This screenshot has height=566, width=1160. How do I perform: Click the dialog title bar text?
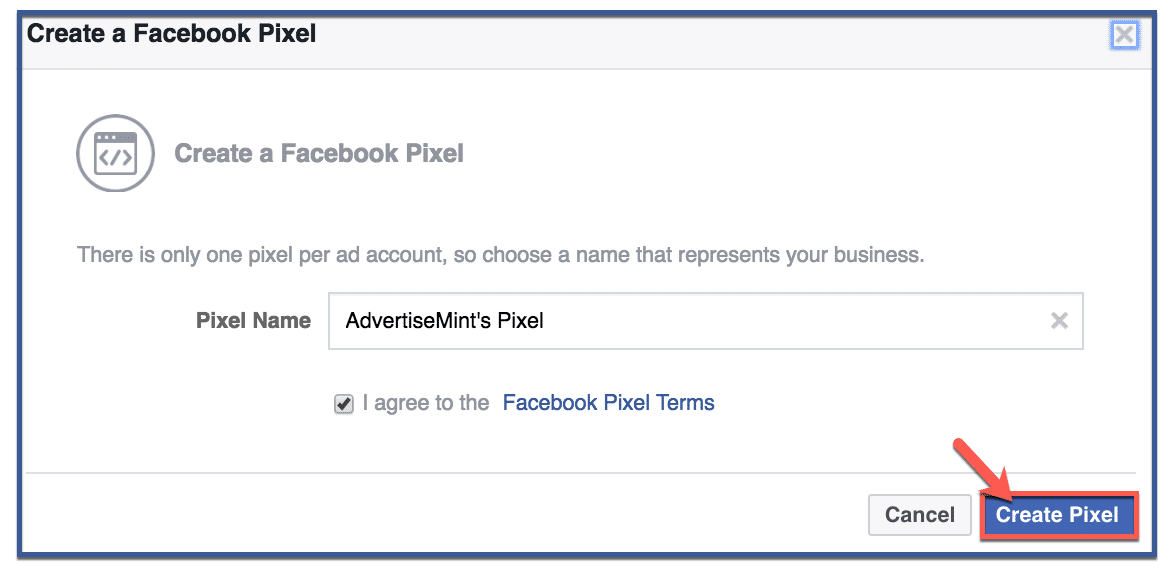[171, 34]
